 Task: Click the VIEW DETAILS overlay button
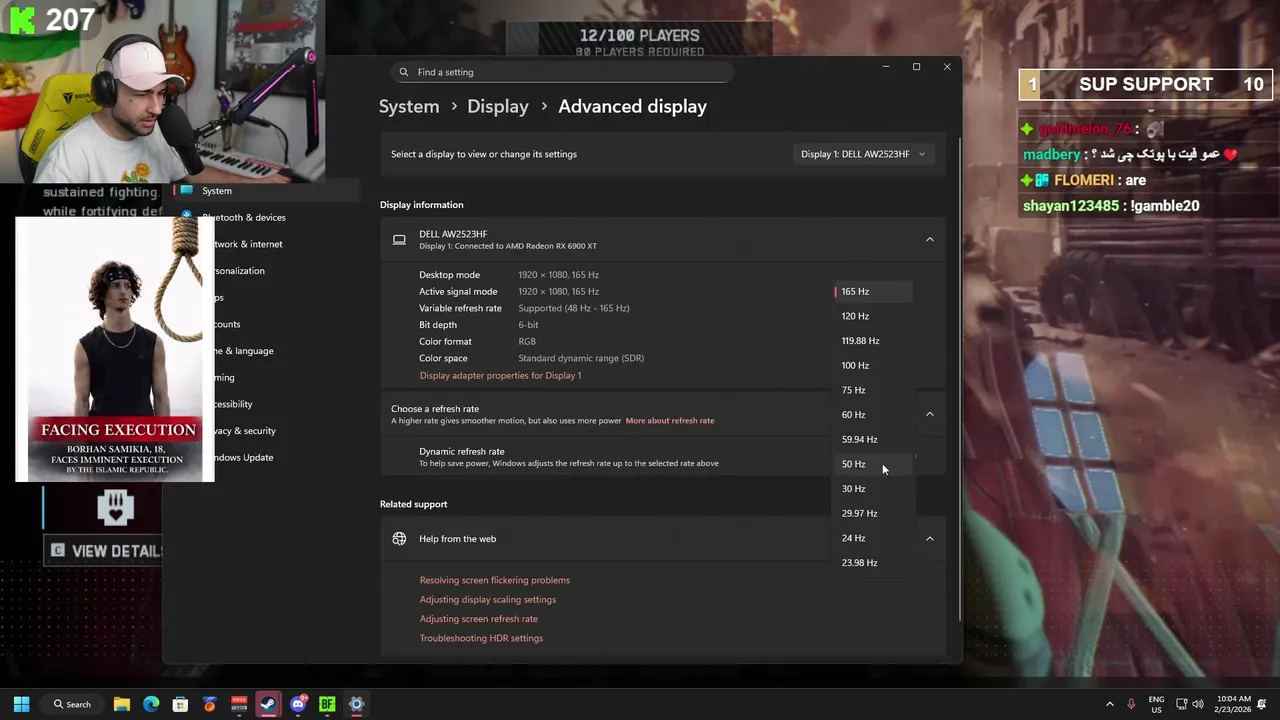(x=104, y=550)
